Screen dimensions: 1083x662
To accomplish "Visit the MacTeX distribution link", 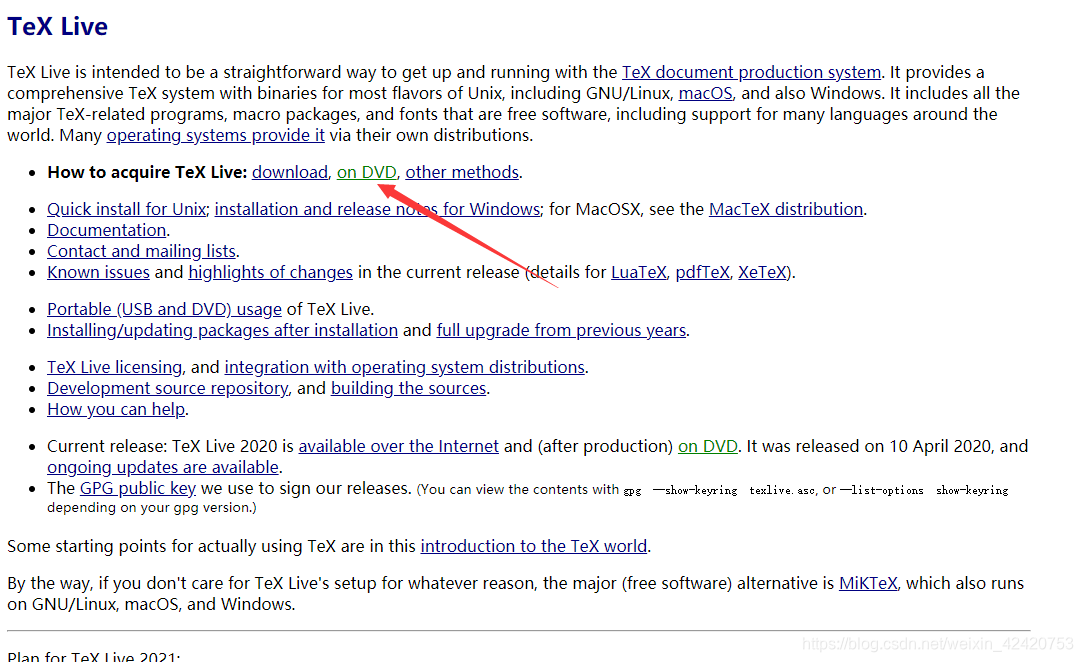I will (x=786, y=209).
